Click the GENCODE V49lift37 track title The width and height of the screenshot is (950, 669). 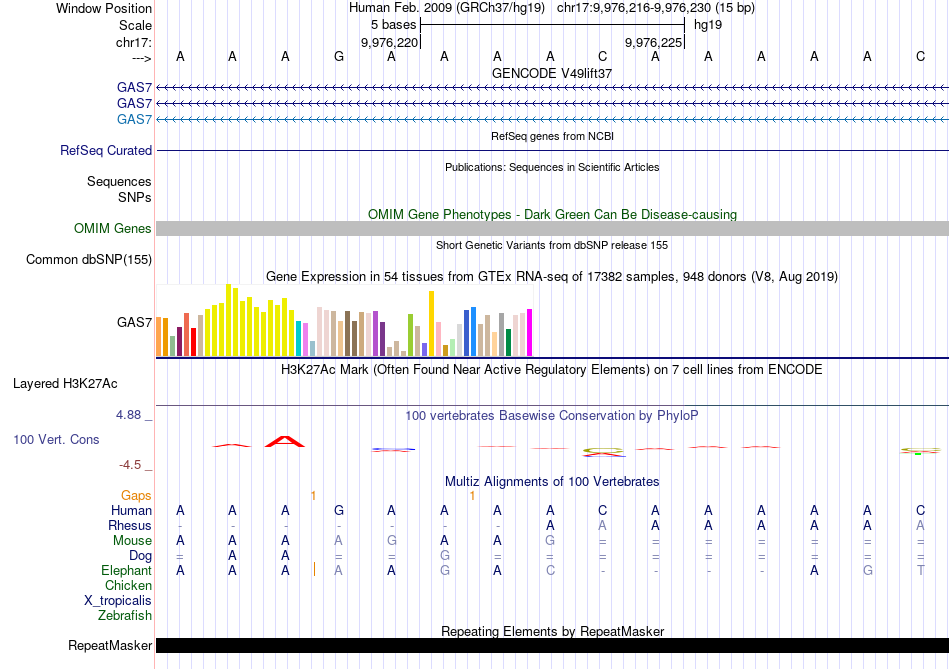click(x=552, y=73)
